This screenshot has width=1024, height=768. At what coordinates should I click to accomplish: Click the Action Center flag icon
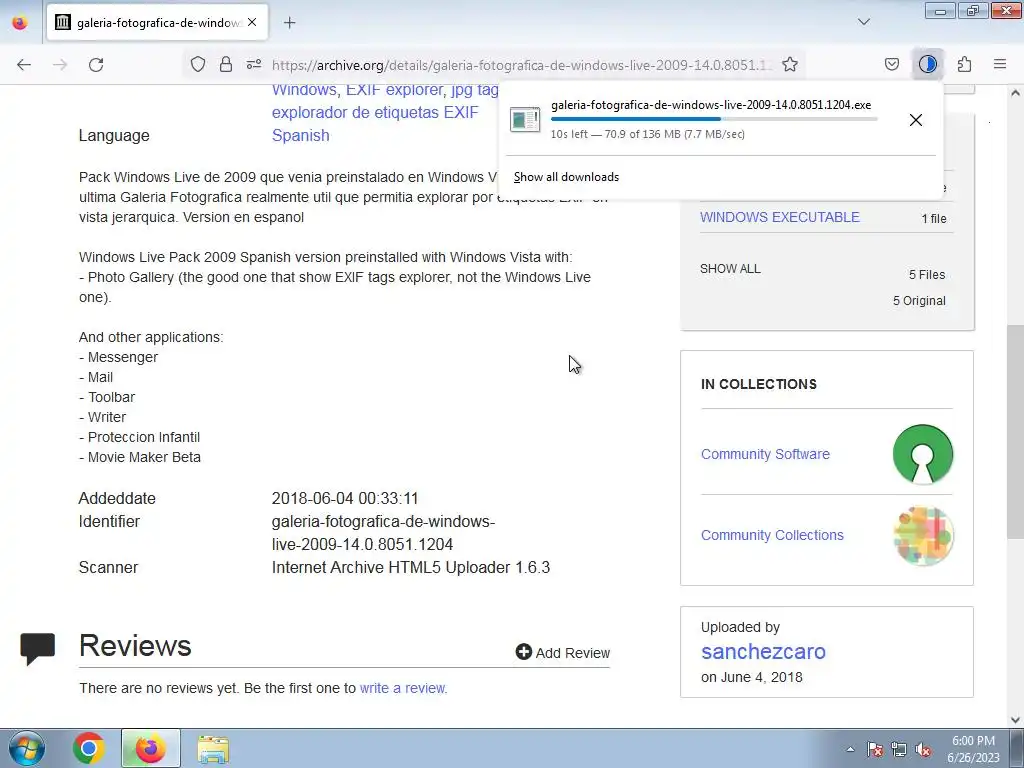[874, 749]
